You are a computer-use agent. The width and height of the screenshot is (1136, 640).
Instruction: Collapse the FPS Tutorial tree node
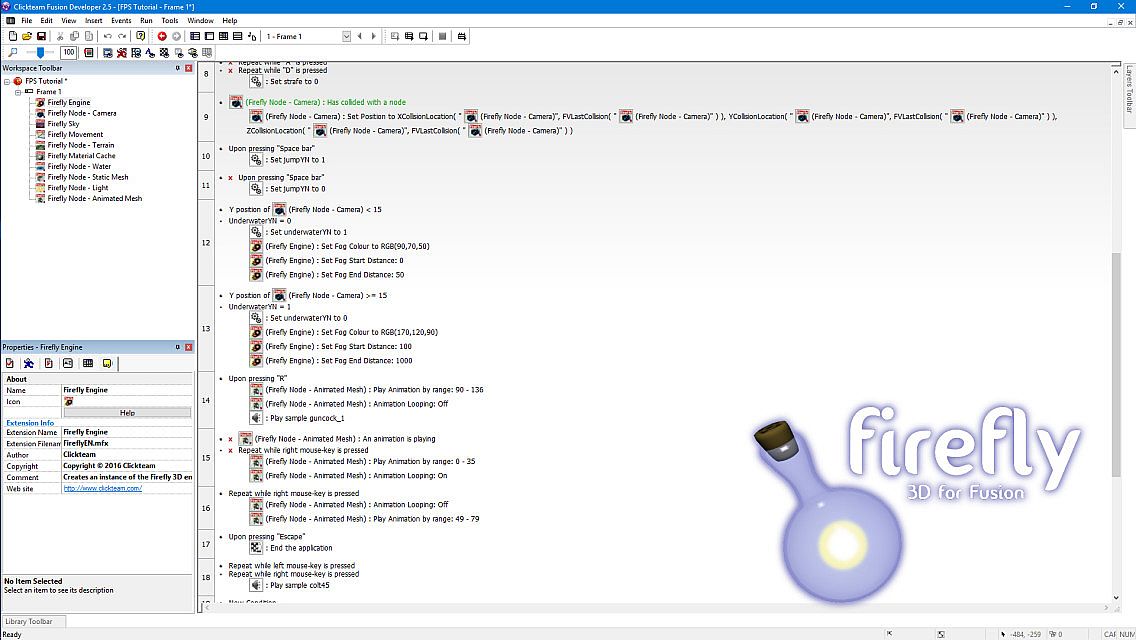click(x=7, y=82)
